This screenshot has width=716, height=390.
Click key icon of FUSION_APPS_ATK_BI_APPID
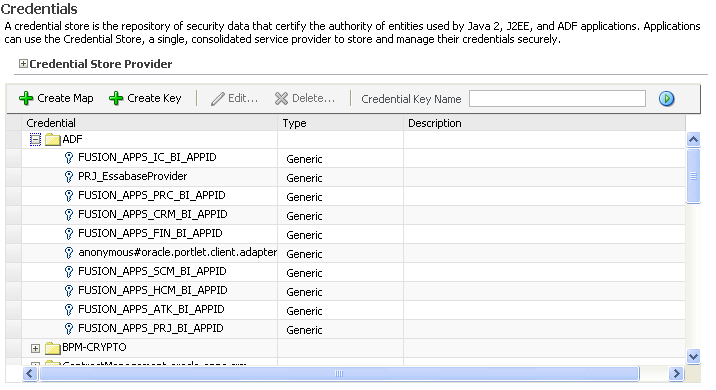[69, 310]
